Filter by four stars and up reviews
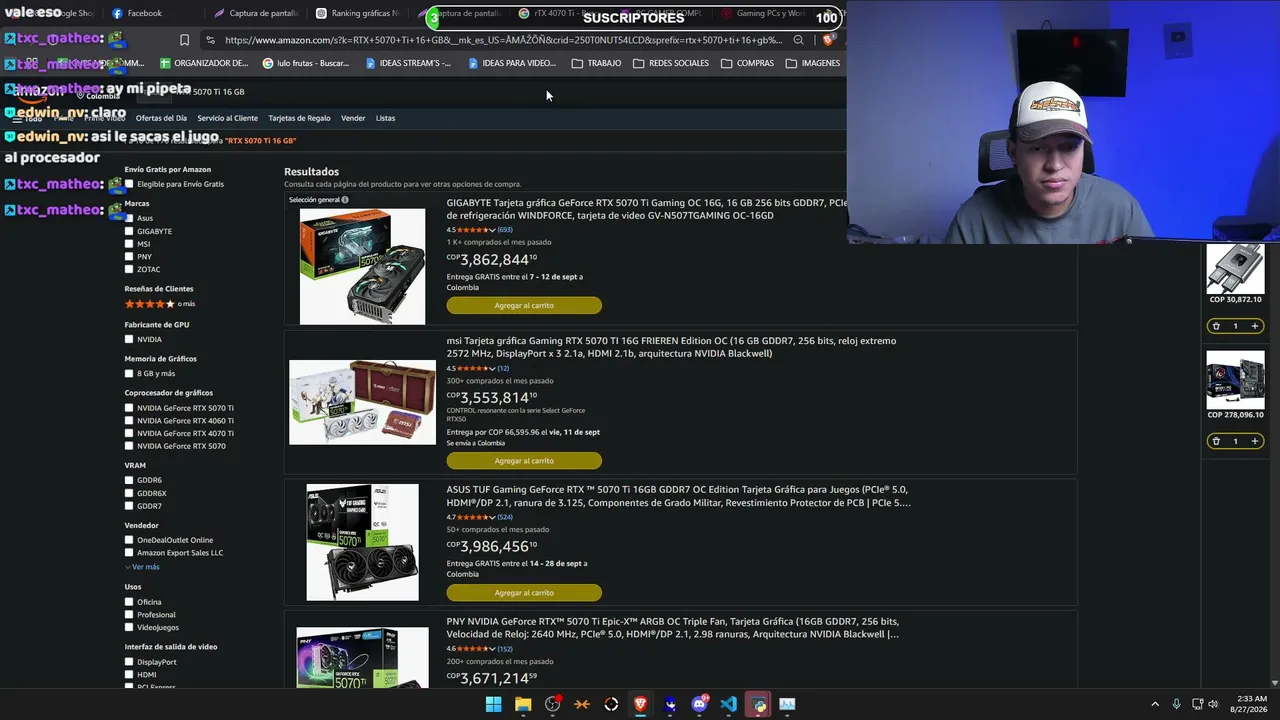1280x720 pixels. pos(160,304)
